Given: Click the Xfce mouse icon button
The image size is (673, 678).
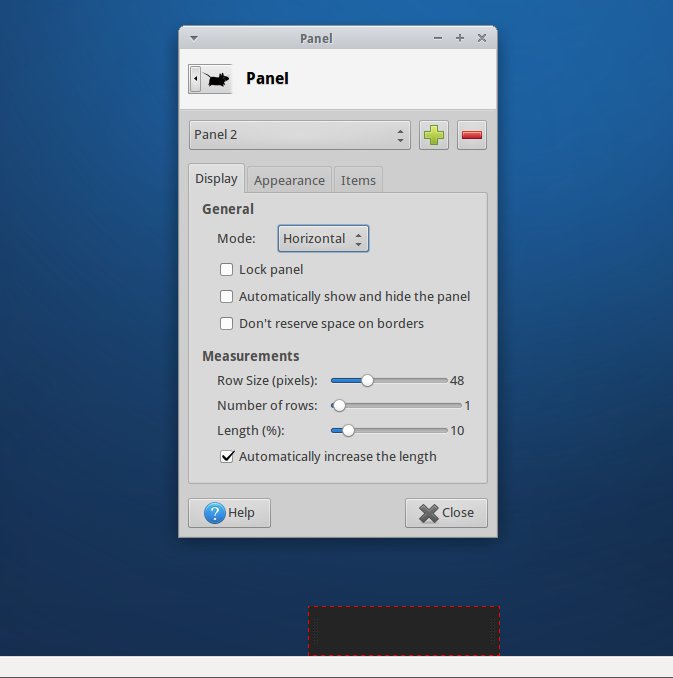Looking at the screenshot, I should point(210,79).
